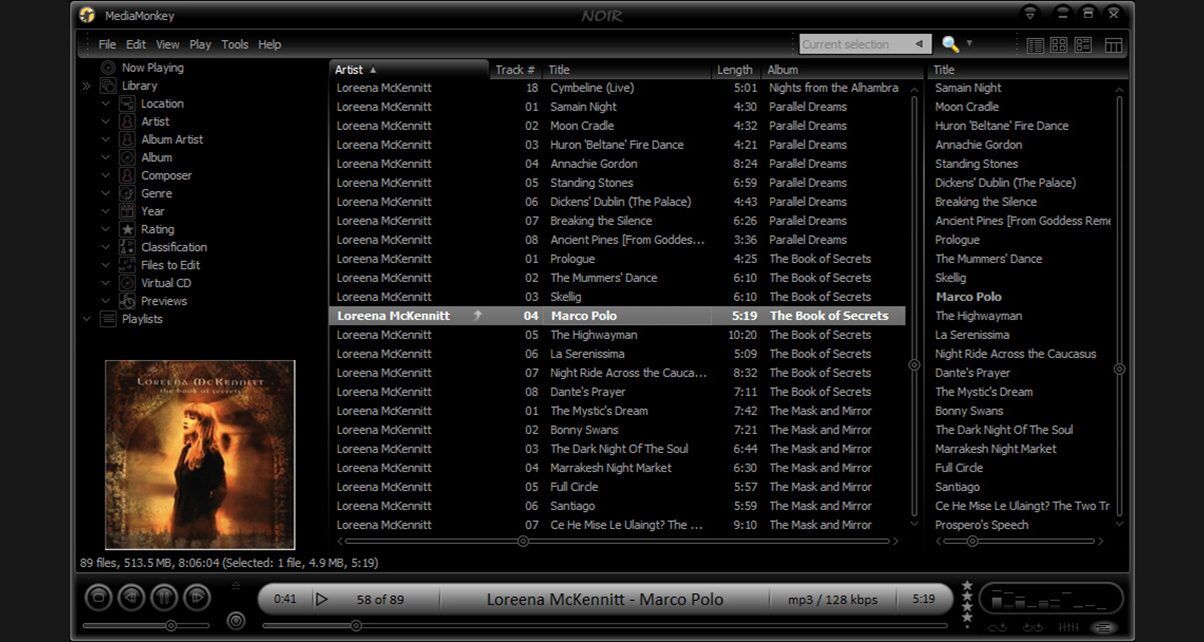
Task: Expand the Album Artist tree node
Action: coord(105,140)
